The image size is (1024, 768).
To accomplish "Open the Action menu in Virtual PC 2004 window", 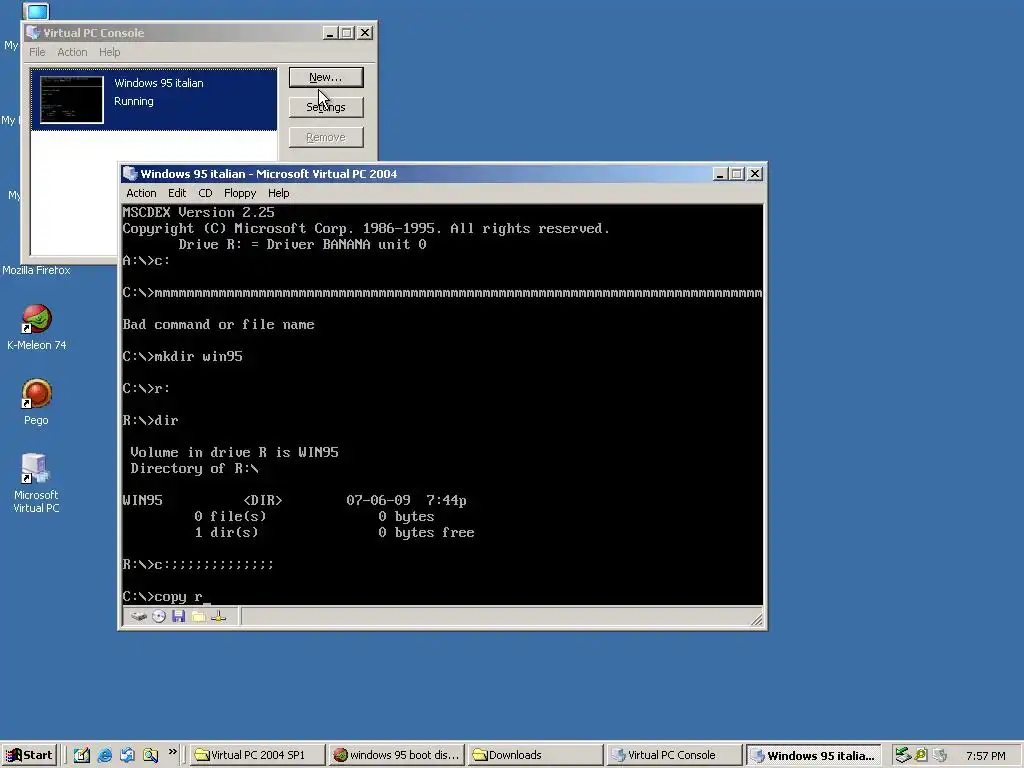I will 141,193.
